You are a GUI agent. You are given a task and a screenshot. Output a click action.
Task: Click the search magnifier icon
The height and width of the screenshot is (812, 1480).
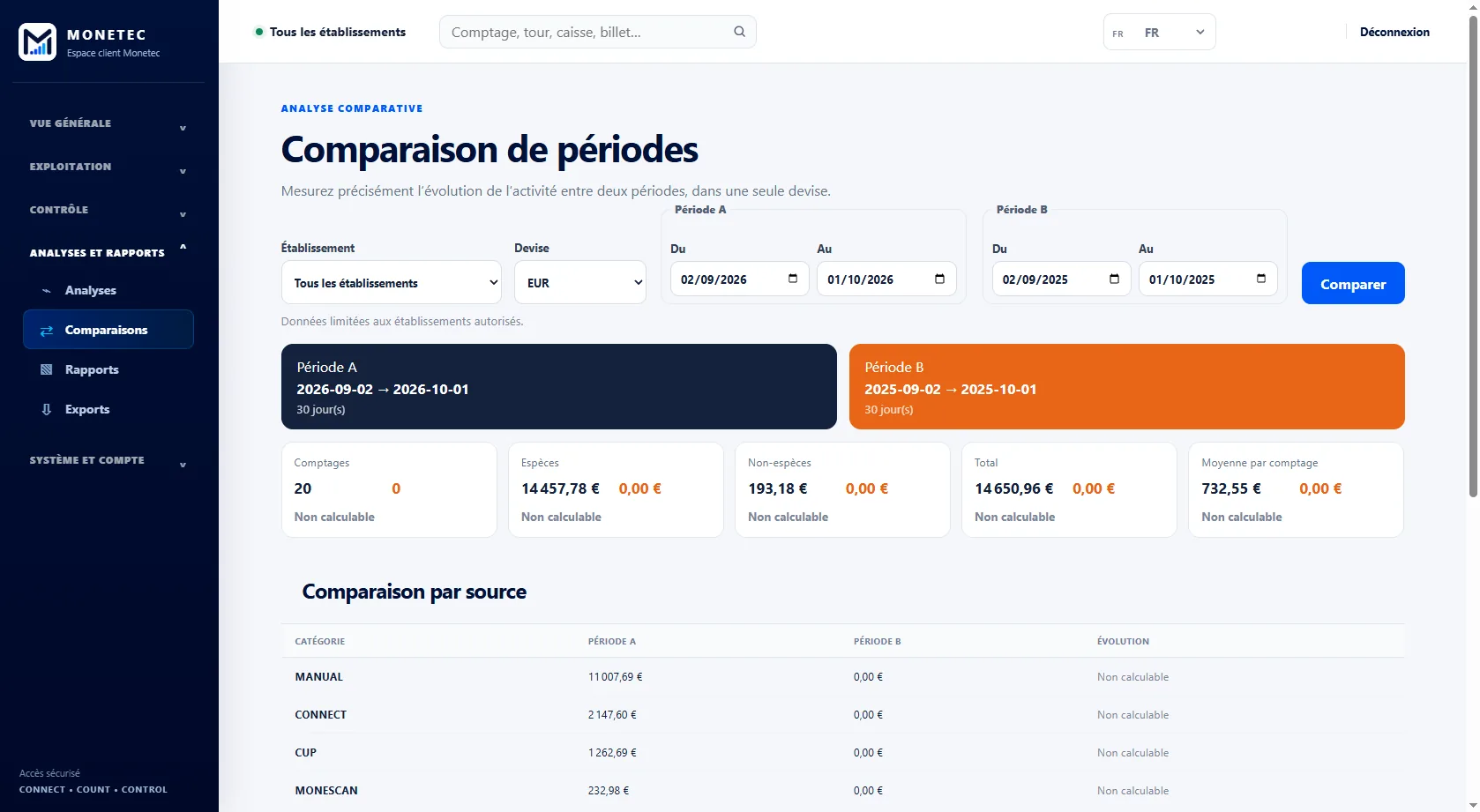point(739,32)
